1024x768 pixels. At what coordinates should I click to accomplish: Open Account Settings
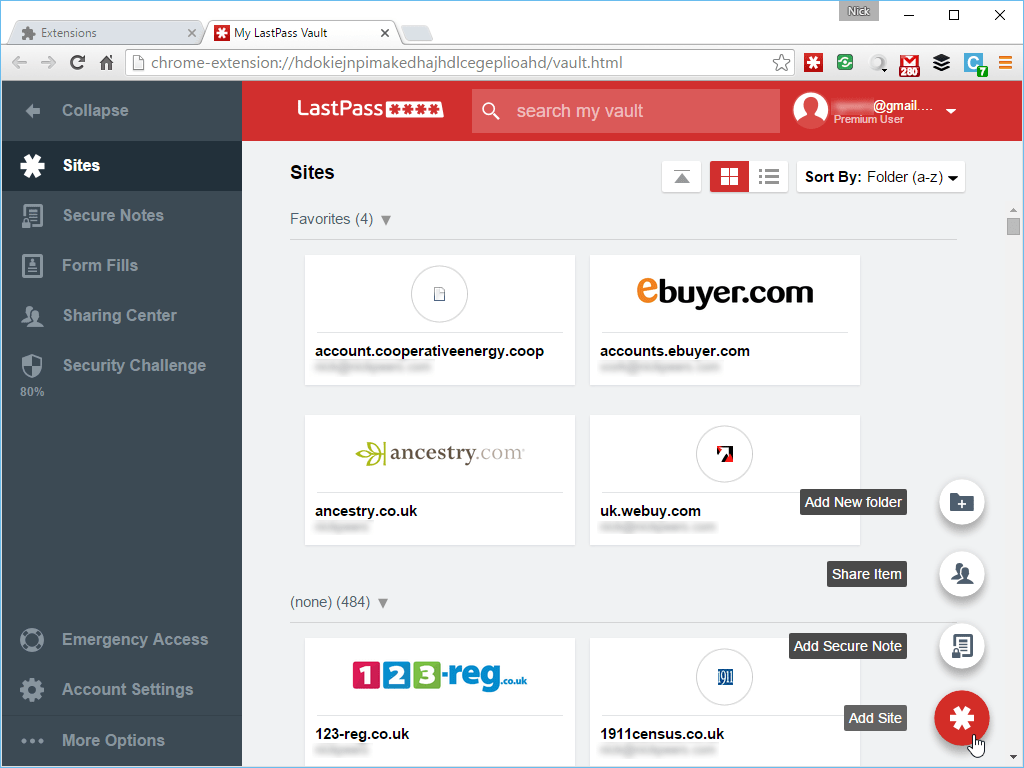coord(34,689)
